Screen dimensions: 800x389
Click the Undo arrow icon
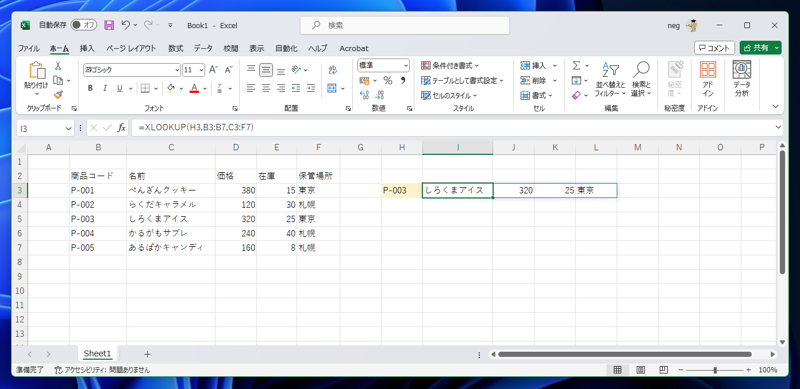click(126, 25)
